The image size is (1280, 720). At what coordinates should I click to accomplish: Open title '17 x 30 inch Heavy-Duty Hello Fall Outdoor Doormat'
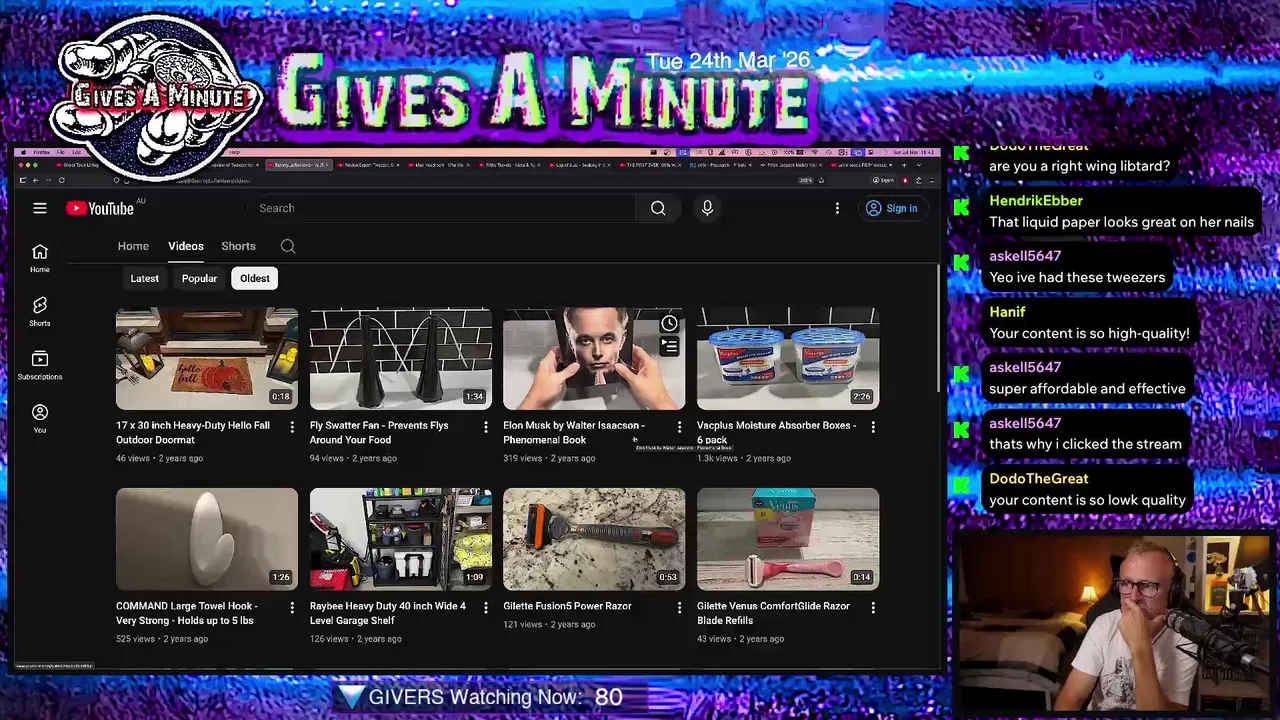tap(193, 432)
